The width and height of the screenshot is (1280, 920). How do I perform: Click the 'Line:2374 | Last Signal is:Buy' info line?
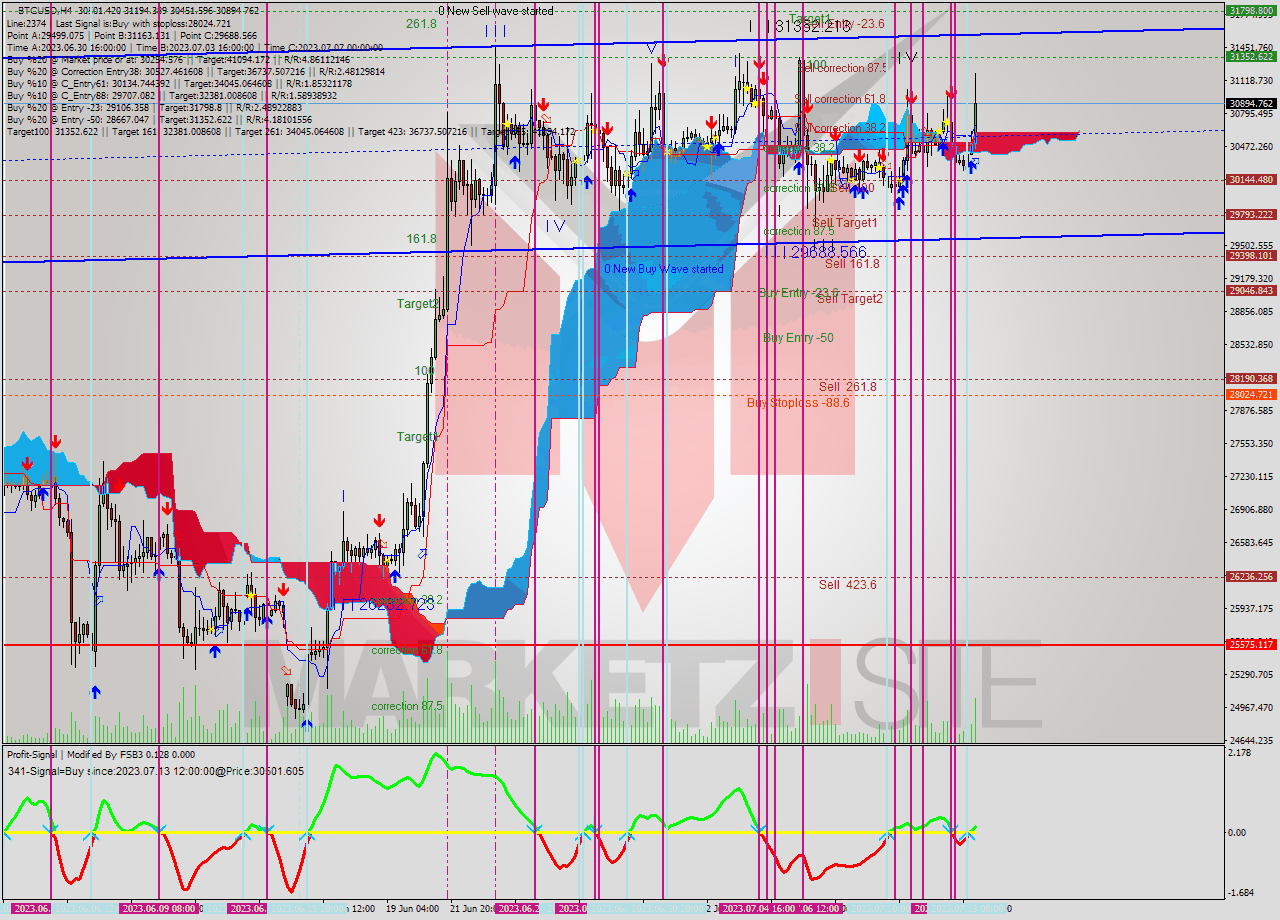point(119,23)
